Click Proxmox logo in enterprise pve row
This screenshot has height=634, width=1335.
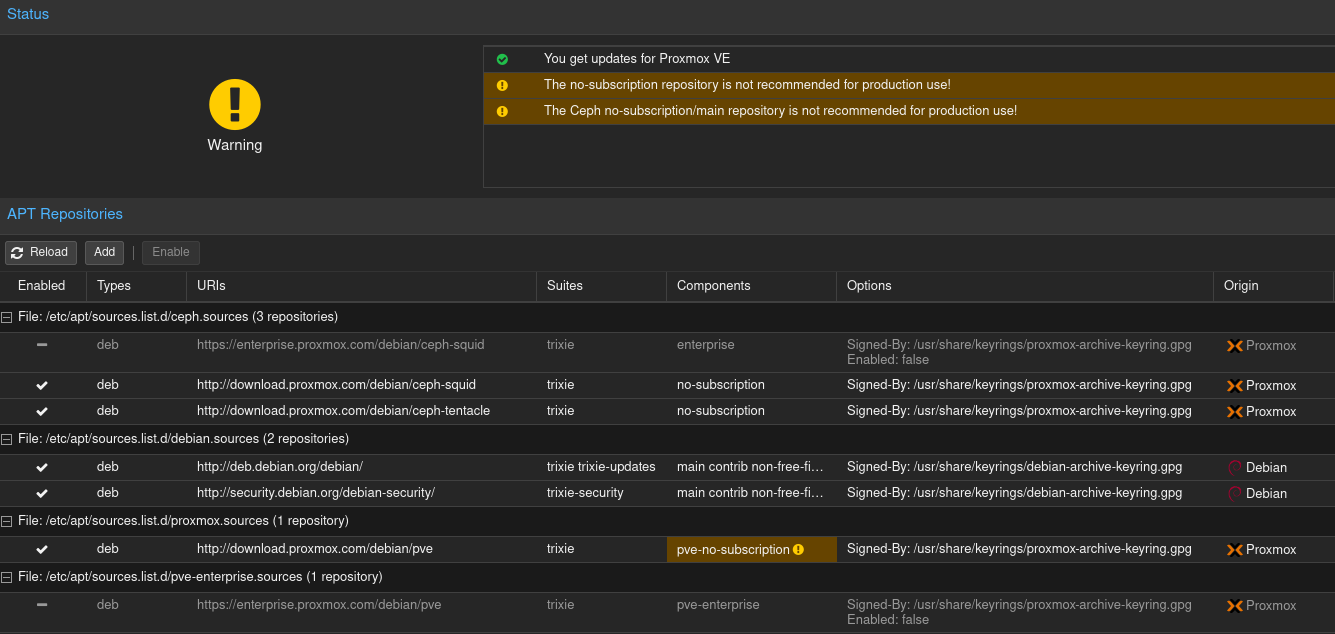point(1235,606)
